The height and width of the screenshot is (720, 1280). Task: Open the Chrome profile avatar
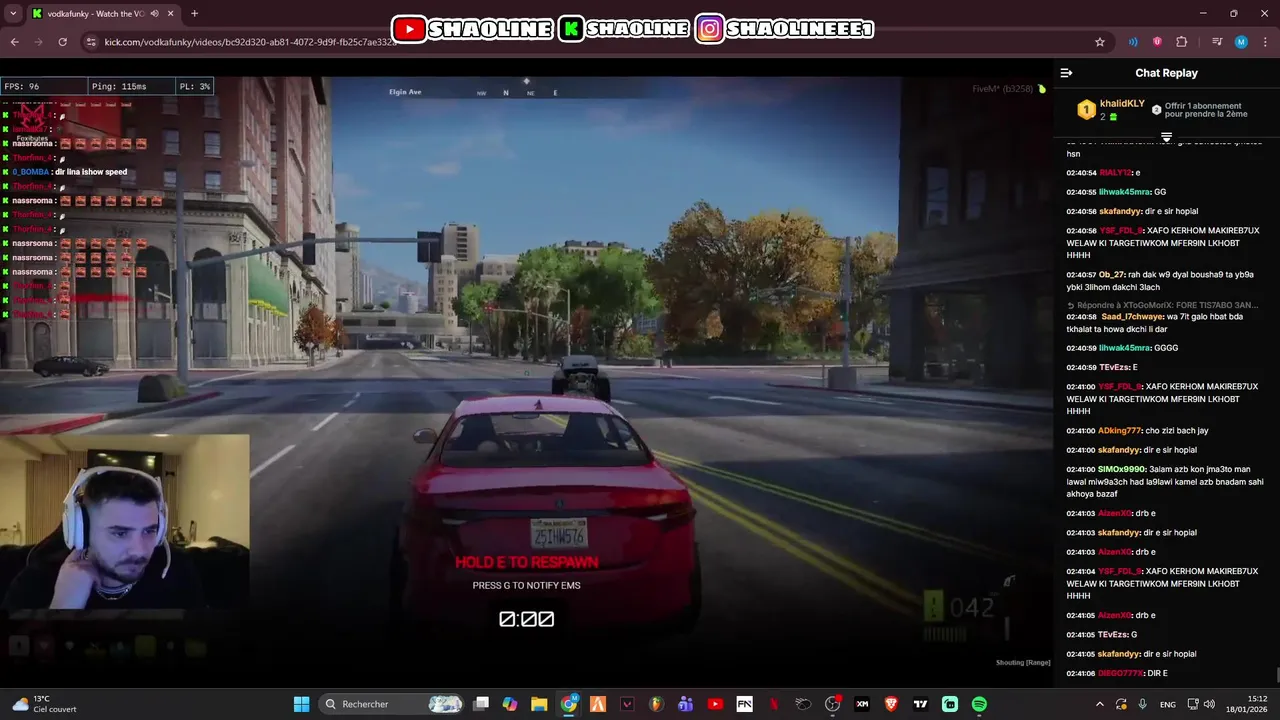coord(1241,42)
